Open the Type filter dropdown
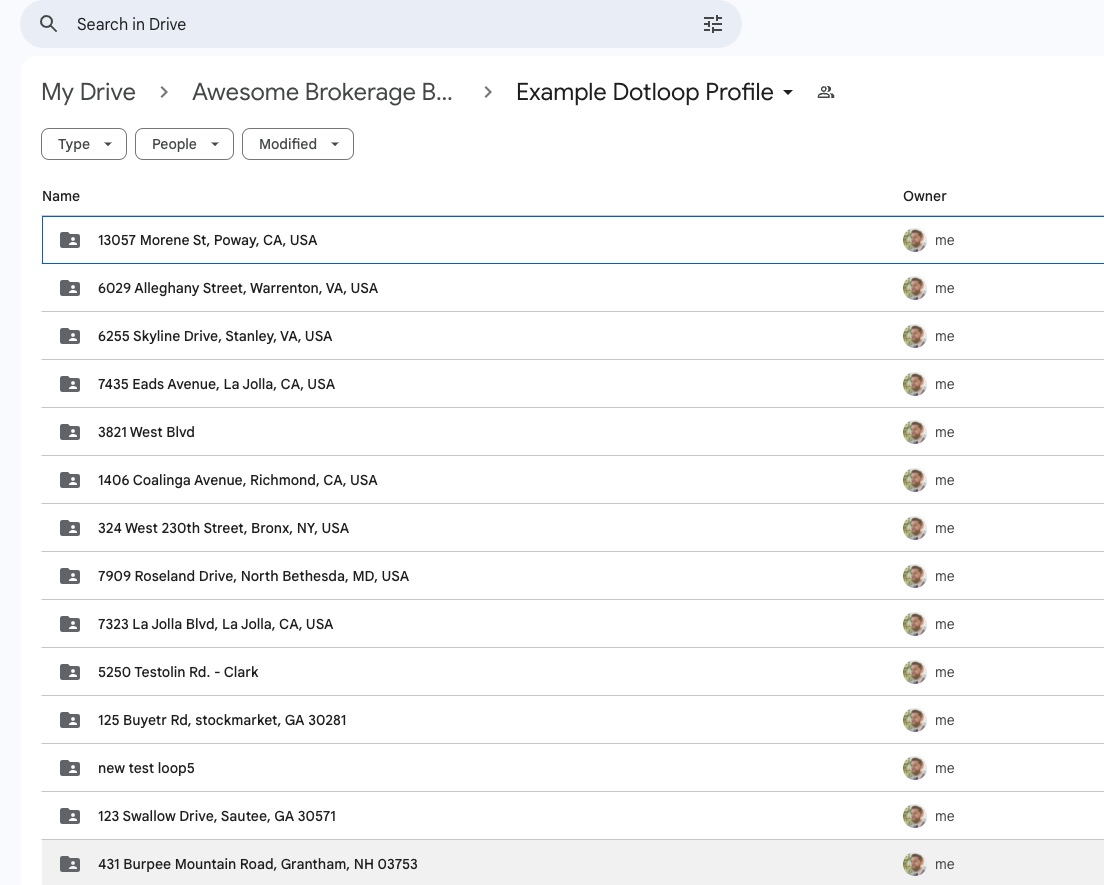Image resolution: width=1104 pixels, height=885 pixels. (x=84, y=144)
